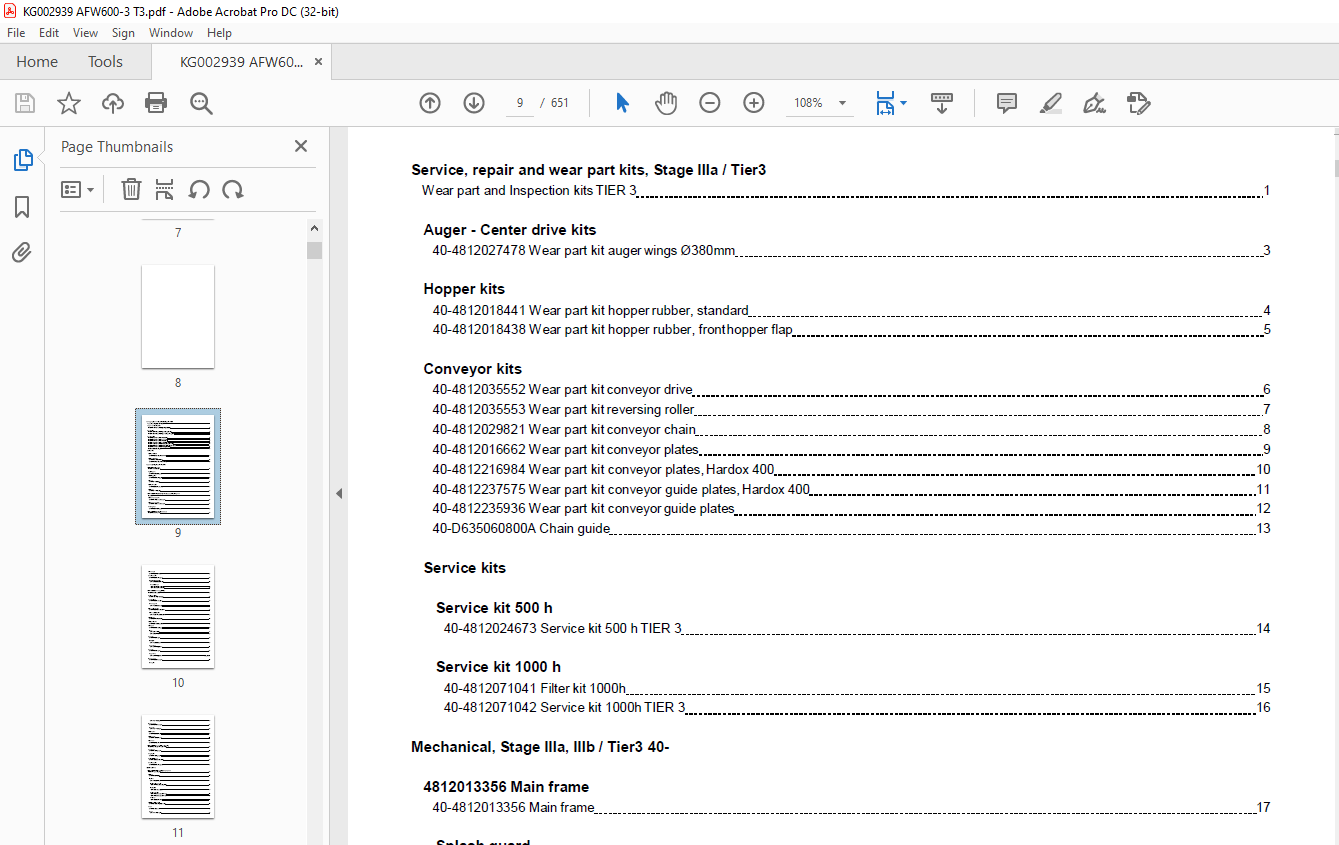This screenshot has width=1339, height=845.
Task: Delete selected page with trash icon
Action: tap(131, 189)
